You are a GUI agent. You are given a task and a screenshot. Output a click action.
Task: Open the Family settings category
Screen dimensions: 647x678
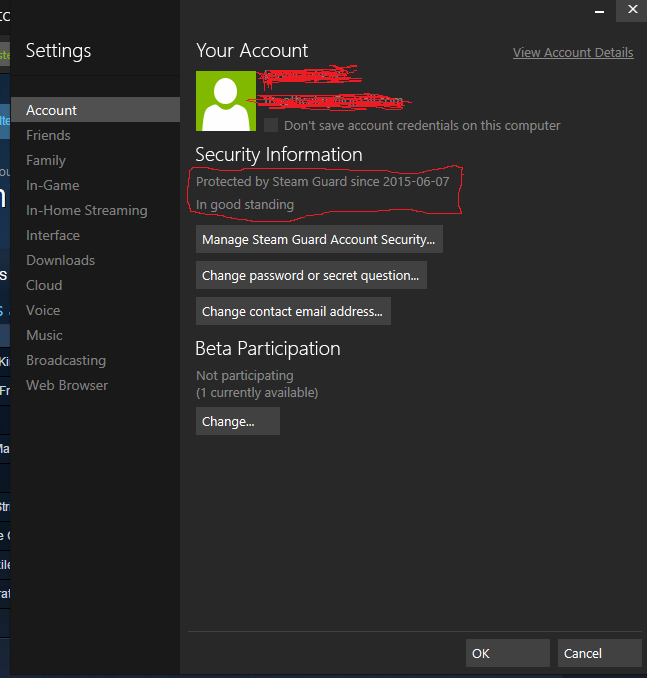point(46,160)
